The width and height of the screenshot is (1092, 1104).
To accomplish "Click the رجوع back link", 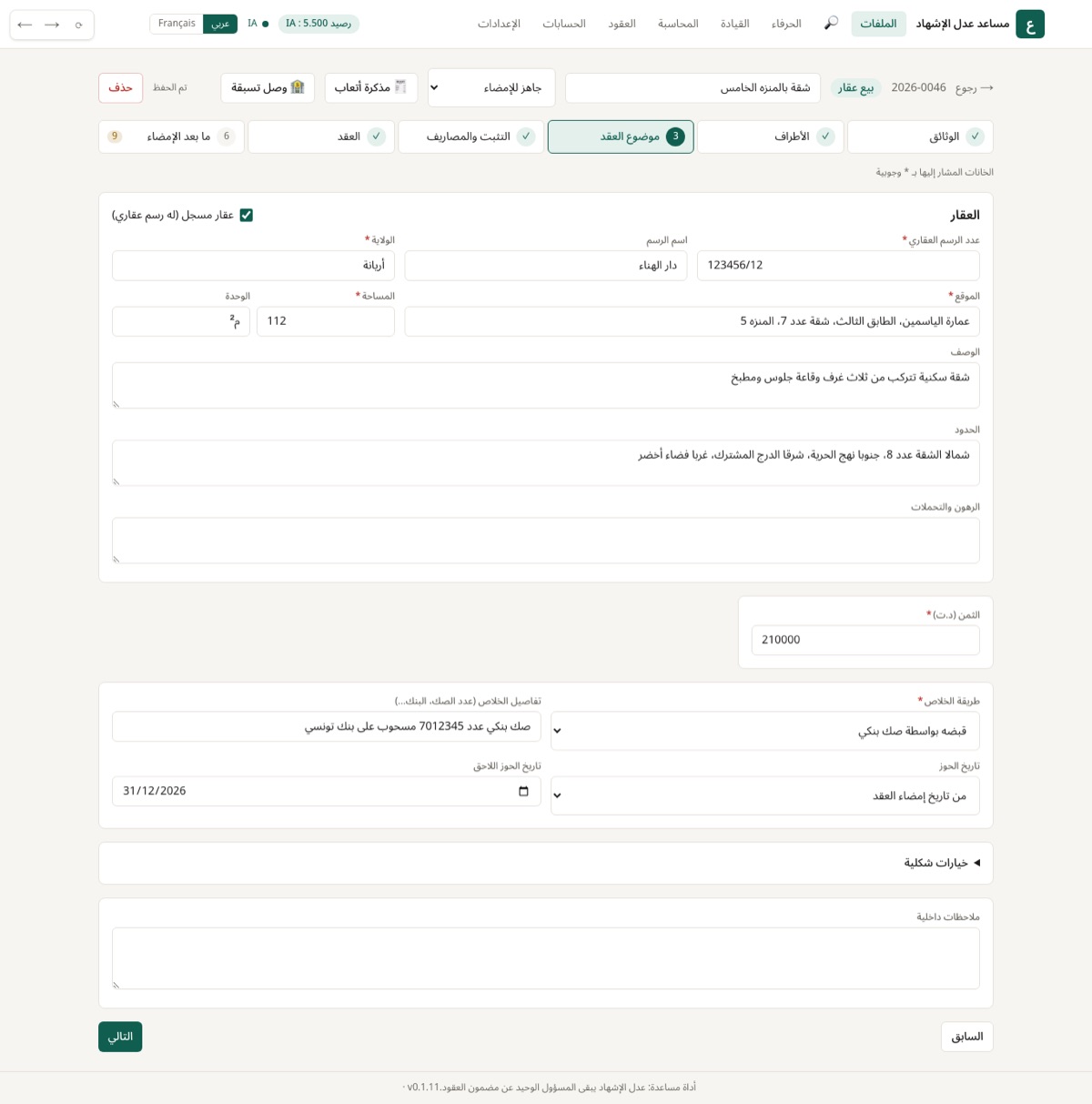I will [x=974, y=88].
